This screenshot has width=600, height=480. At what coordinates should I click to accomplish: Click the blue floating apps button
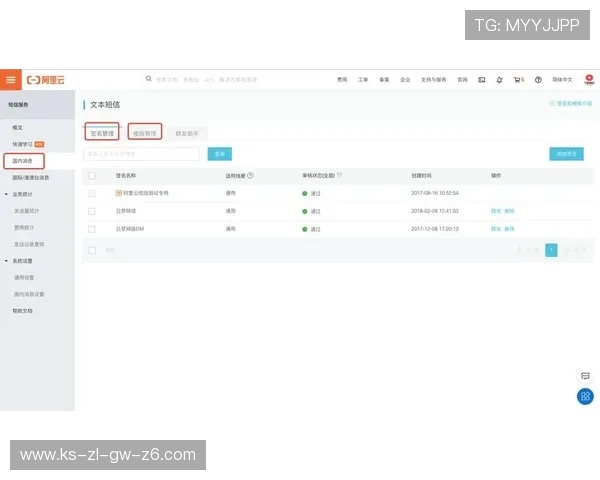click(x=585, y=397)
